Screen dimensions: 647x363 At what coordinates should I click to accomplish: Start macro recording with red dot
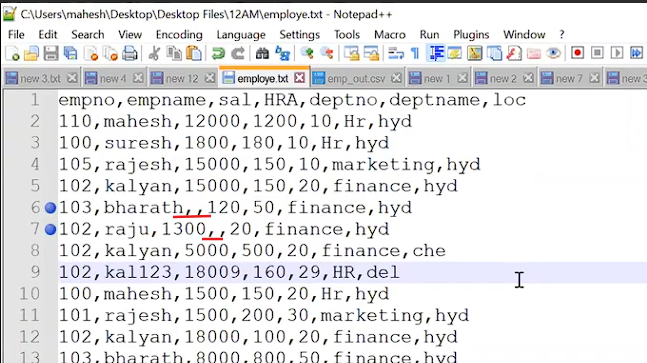(x=577, y=53)
